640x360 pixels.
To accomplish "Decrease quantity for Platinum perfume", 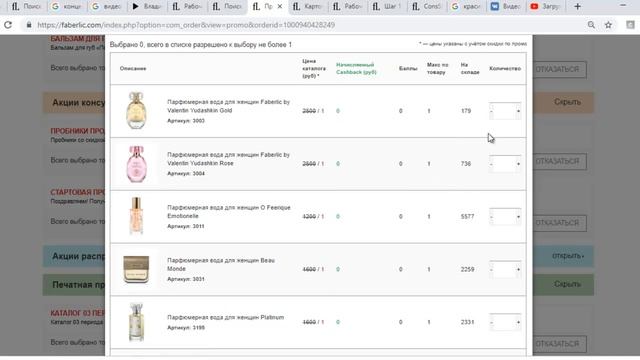I will click(491, 322).
